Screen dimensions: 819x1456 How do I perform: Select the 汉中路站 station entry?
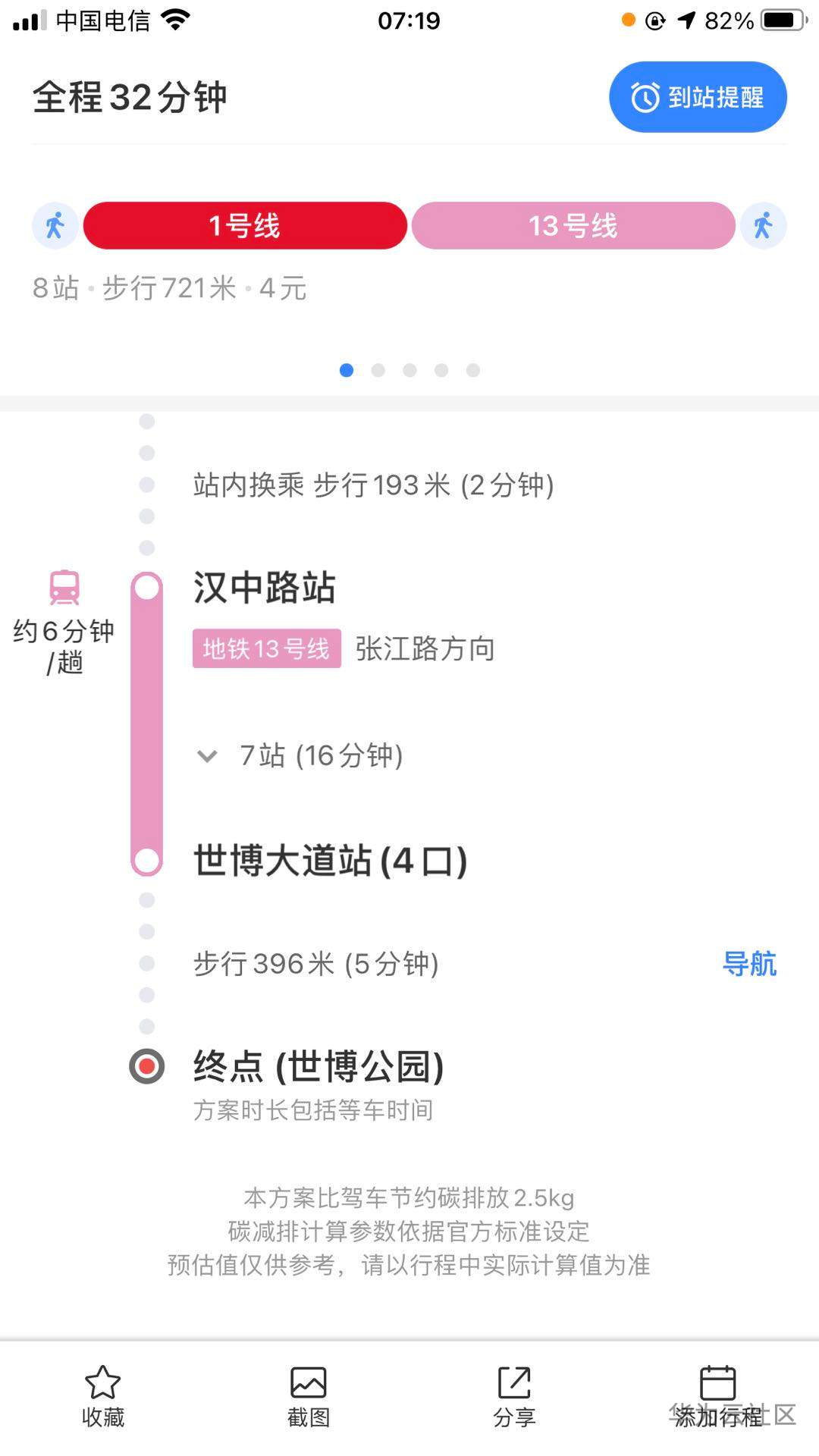click(x=265, y=588)
